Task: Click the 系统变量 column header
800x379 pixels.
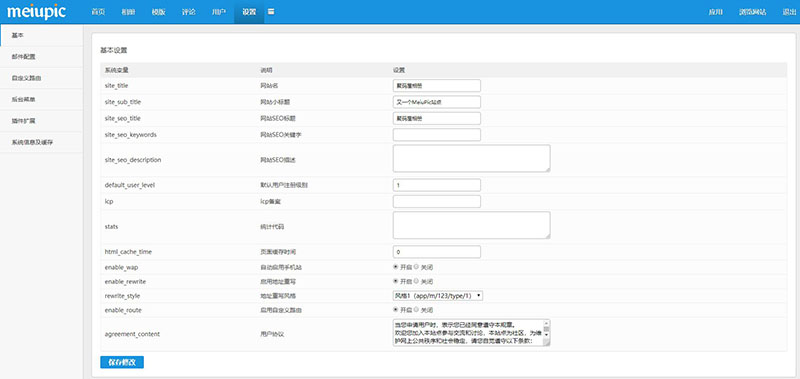Action: pos(115,70)
